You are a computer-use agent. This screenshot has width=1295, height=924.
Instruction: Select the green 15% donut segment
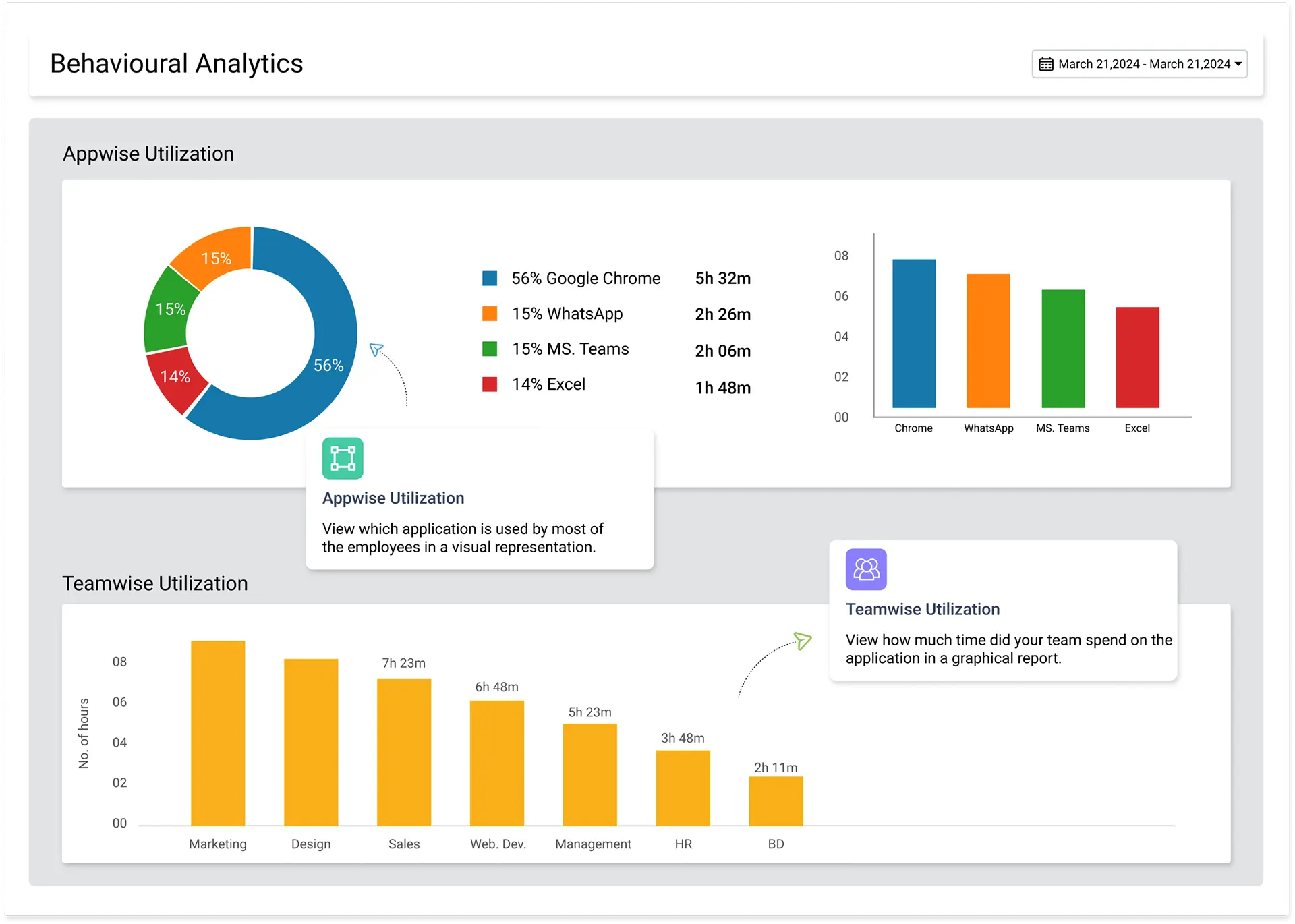pyautogui.click(x=170, y=309)
